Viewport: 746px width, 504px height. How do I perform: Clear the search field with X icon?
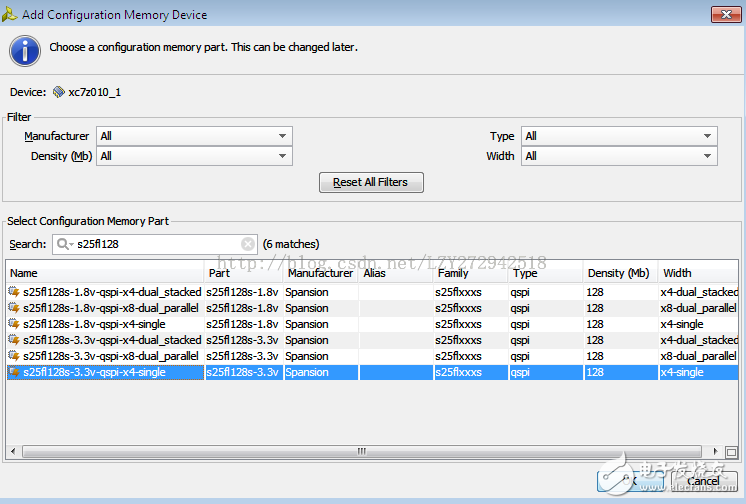(x=248, y=244)
